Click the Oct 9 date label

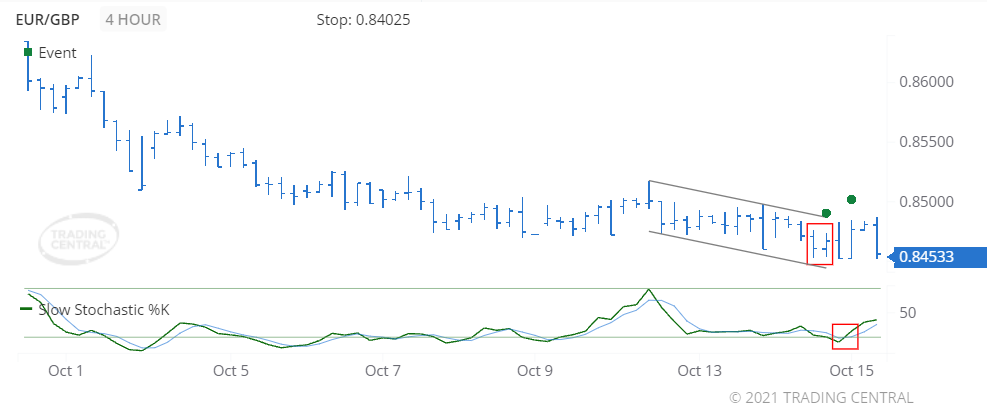pyautogui.click(x=535, y=370)
